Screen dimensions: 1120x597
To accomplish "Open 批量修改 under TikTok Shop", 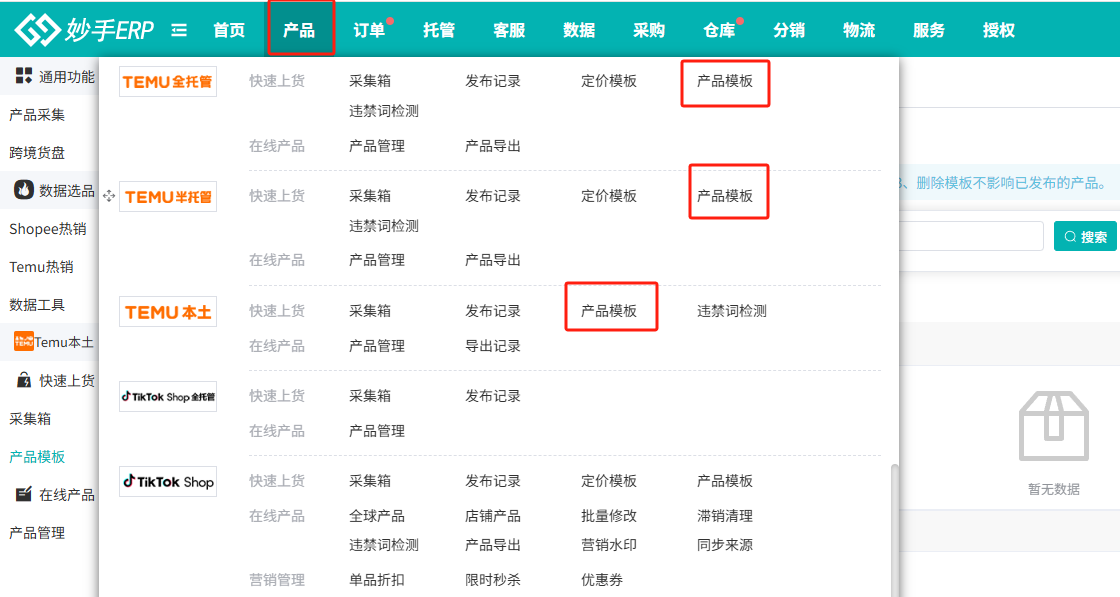I will tap(609, 516).
